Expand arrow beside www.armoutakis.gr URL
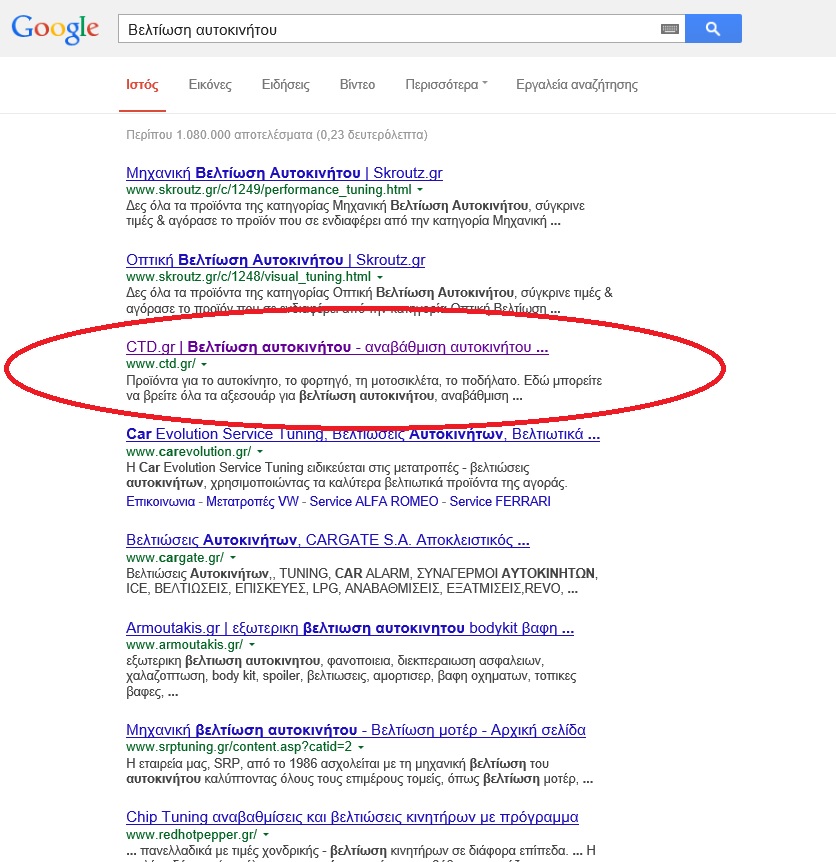This screenshot has width=836, height=862. 252,644
